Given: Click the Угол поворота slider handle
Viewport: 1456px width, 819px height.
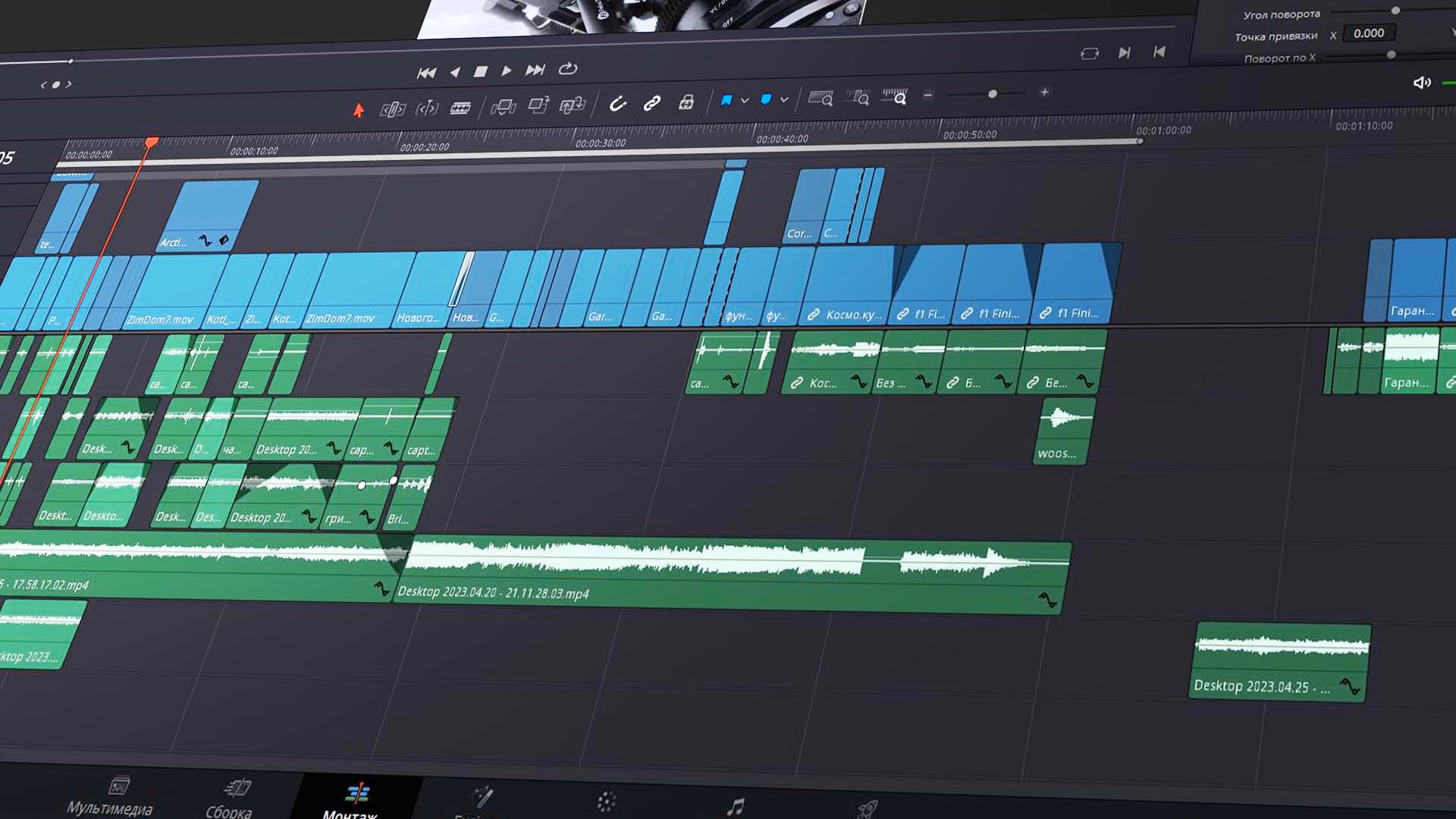Looking at the screenshot, I should pos(1395,11).
